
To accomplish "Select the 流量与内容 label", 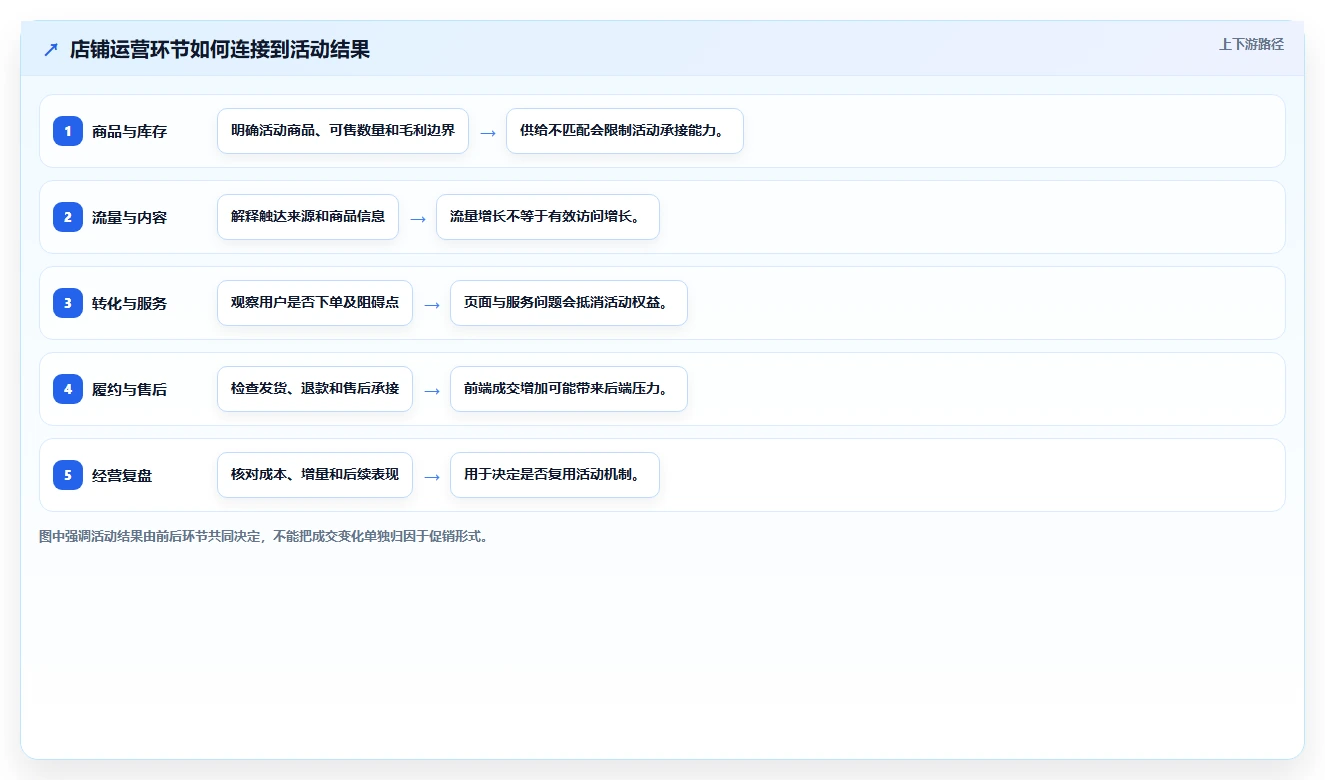I will click(x=129, y=217).
